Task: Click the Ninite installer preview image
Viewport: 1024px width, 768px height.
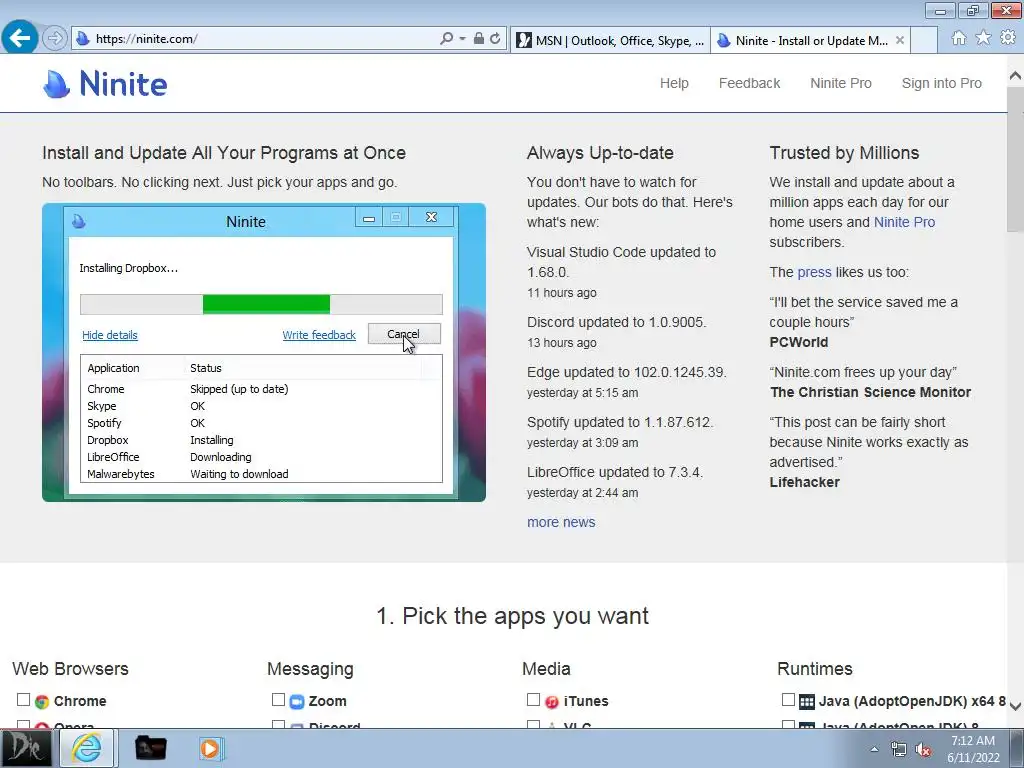Action: click(264, 353)
